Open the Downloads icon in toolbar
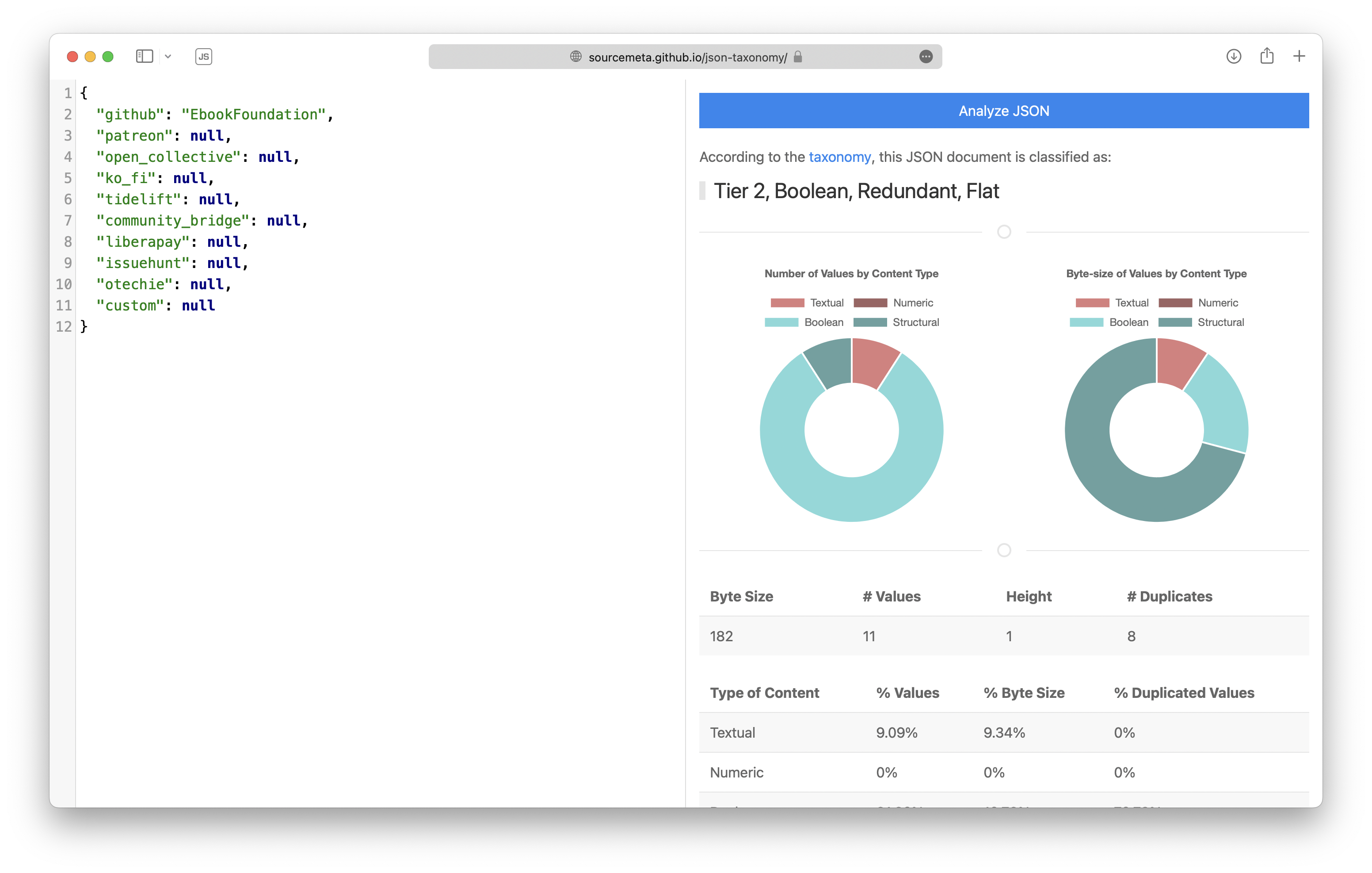 [1234, 57]
